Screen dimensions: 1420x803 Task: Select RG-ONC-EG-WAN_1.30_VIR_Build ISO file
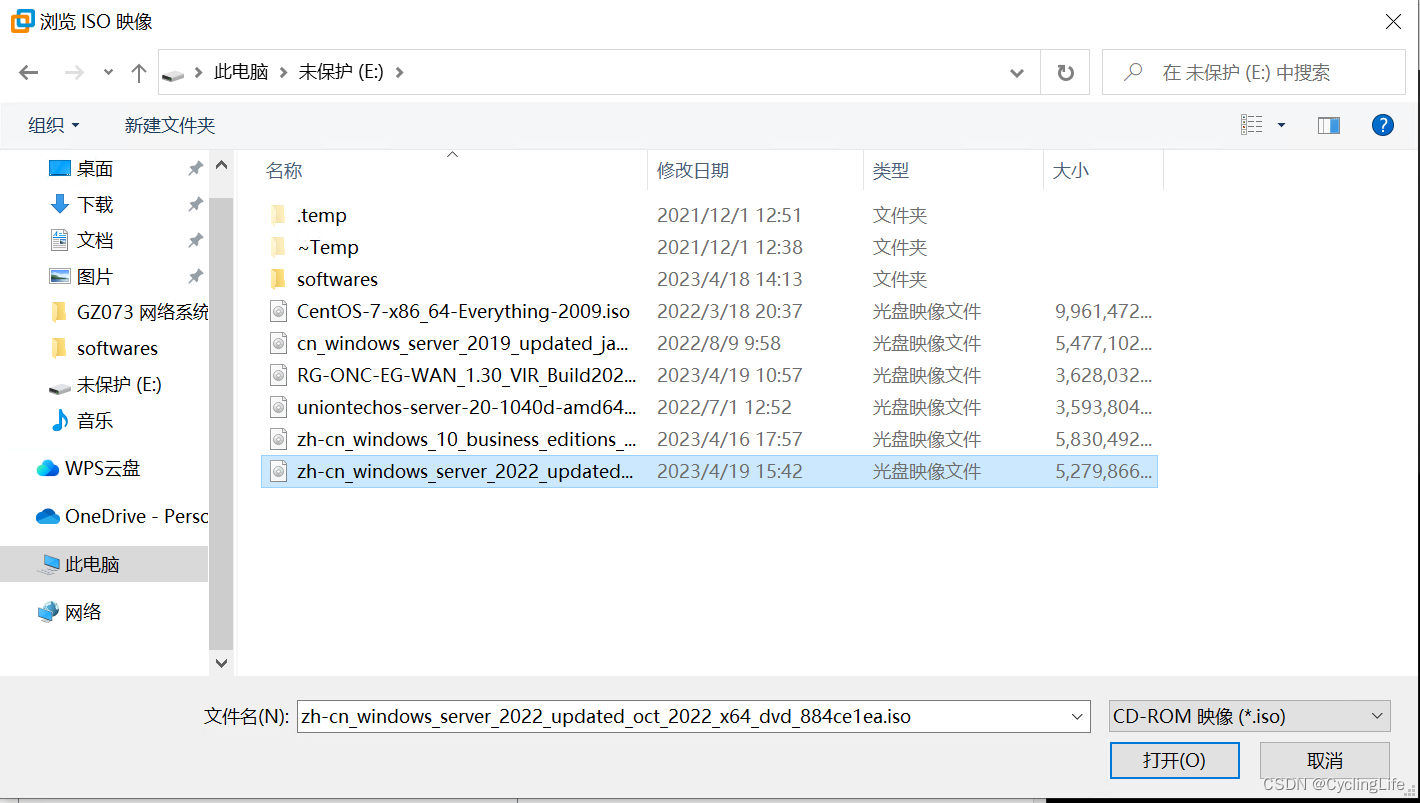click(x=709, y=375)
